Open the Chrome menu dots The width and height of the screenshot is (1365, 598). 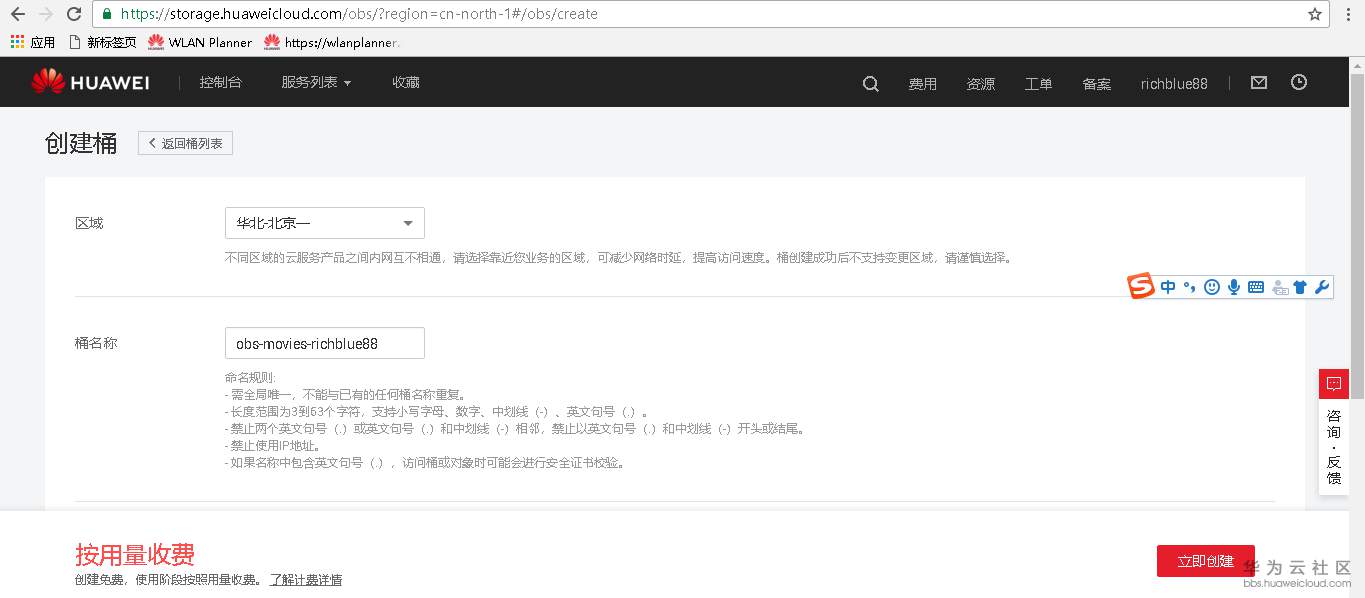1350,14
